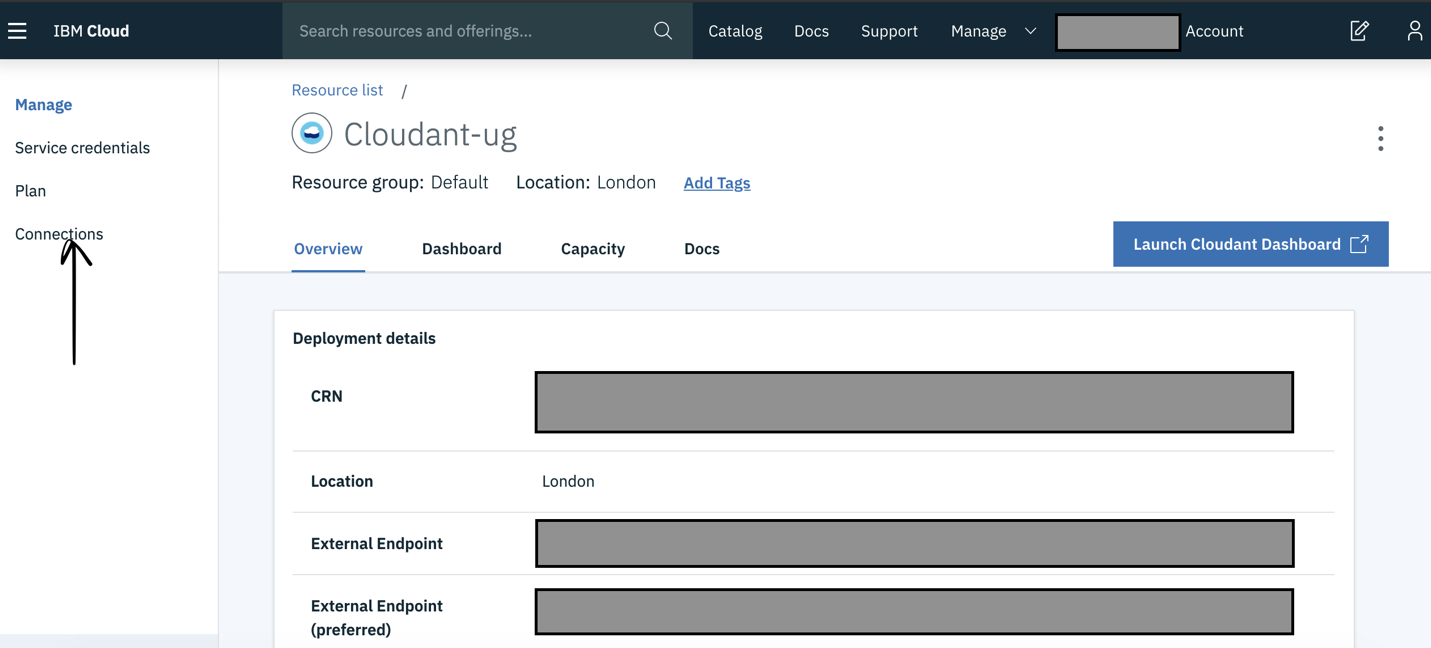Viewport: 1431px width, 648px height.
Task: Switch to the Dashboard tab
Action: (462, 249)
